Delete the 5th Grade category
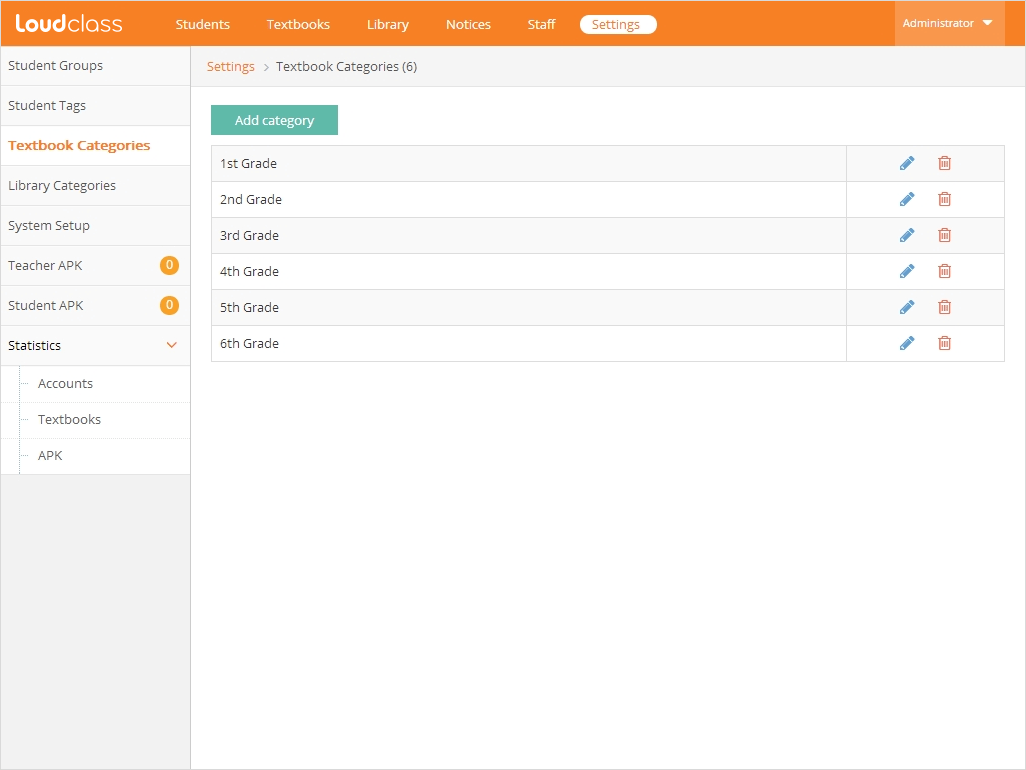The height and width of the screenshot is (770, 1026). point(944,307)
